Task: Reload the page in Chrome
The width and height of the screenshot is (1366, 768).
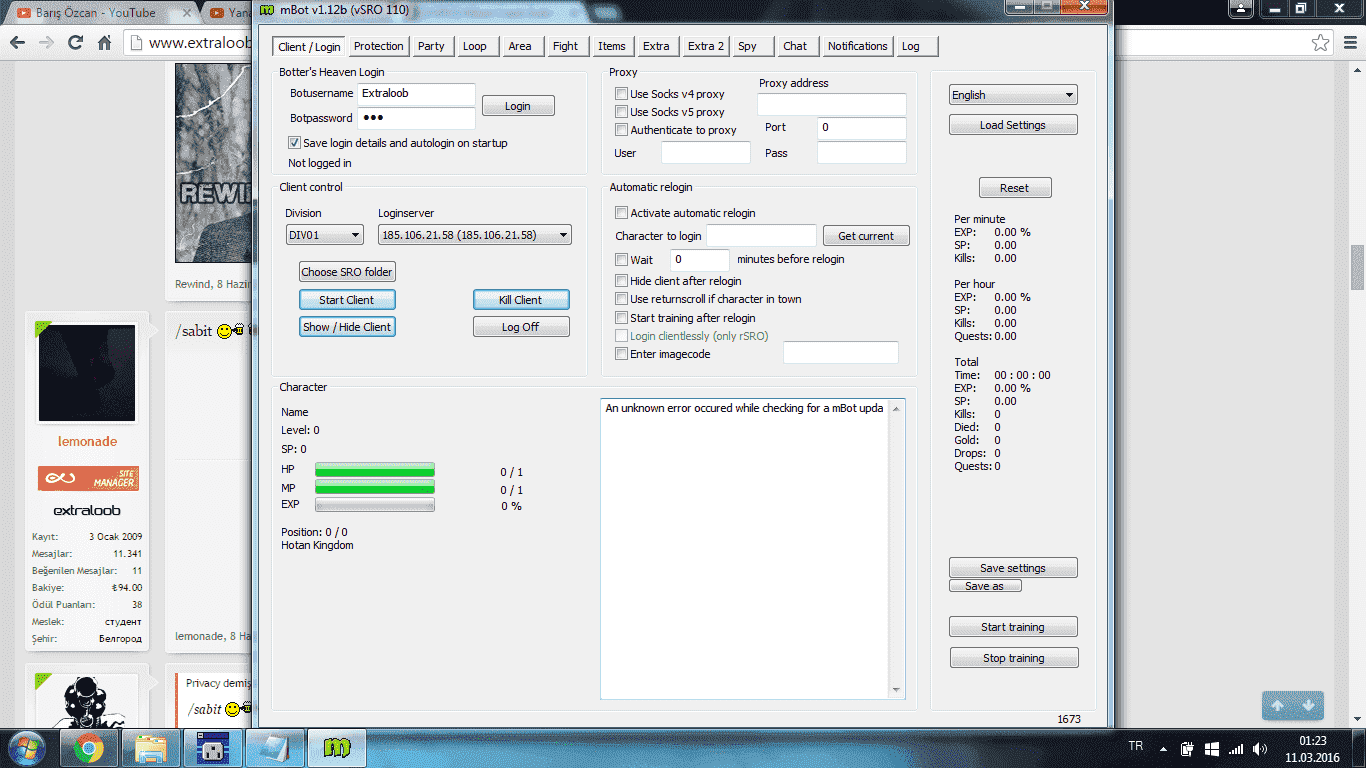Action: 75,43
